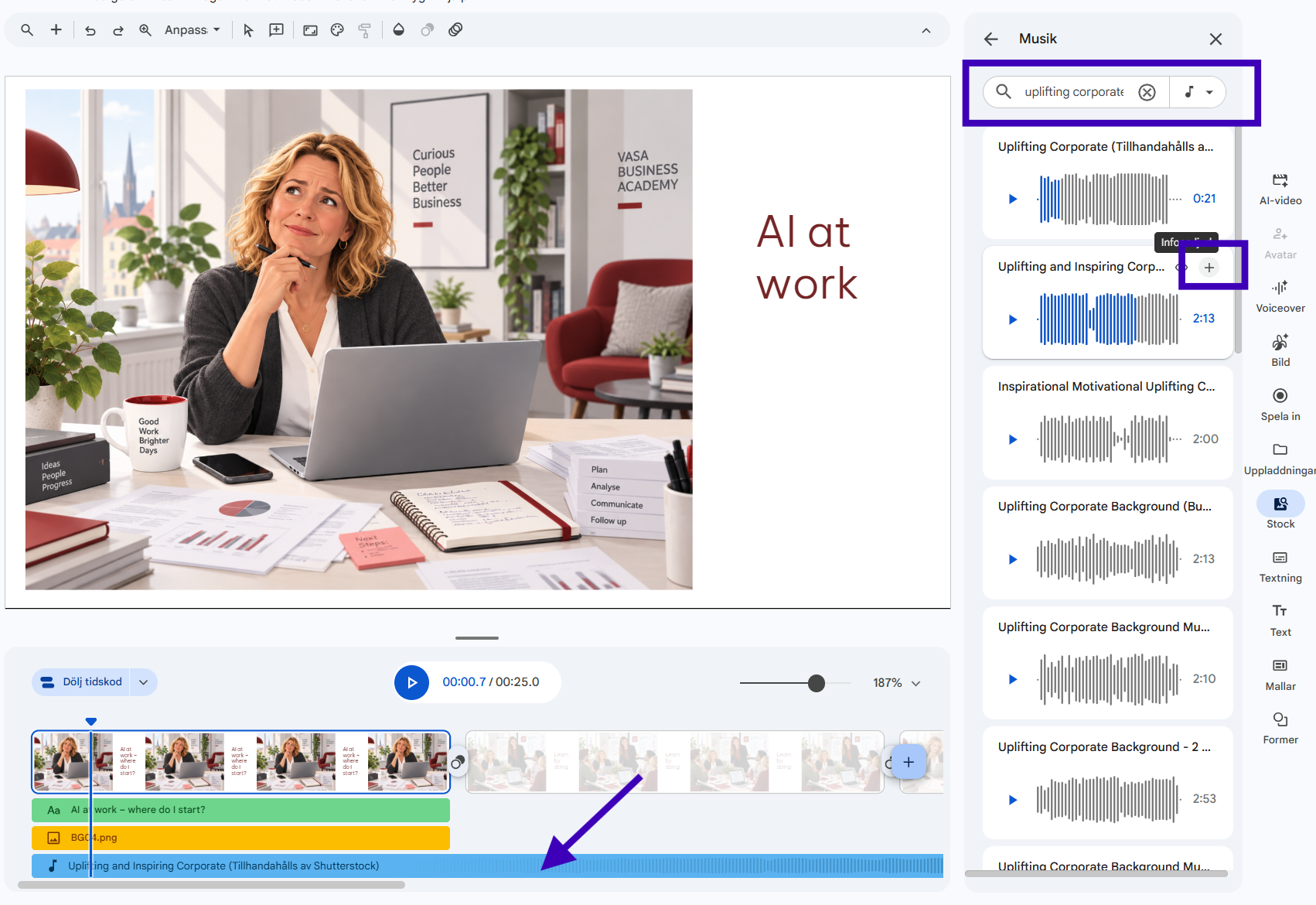
Task: Open Avatar in the right sidebar
Action: [x=1280, y=244]
